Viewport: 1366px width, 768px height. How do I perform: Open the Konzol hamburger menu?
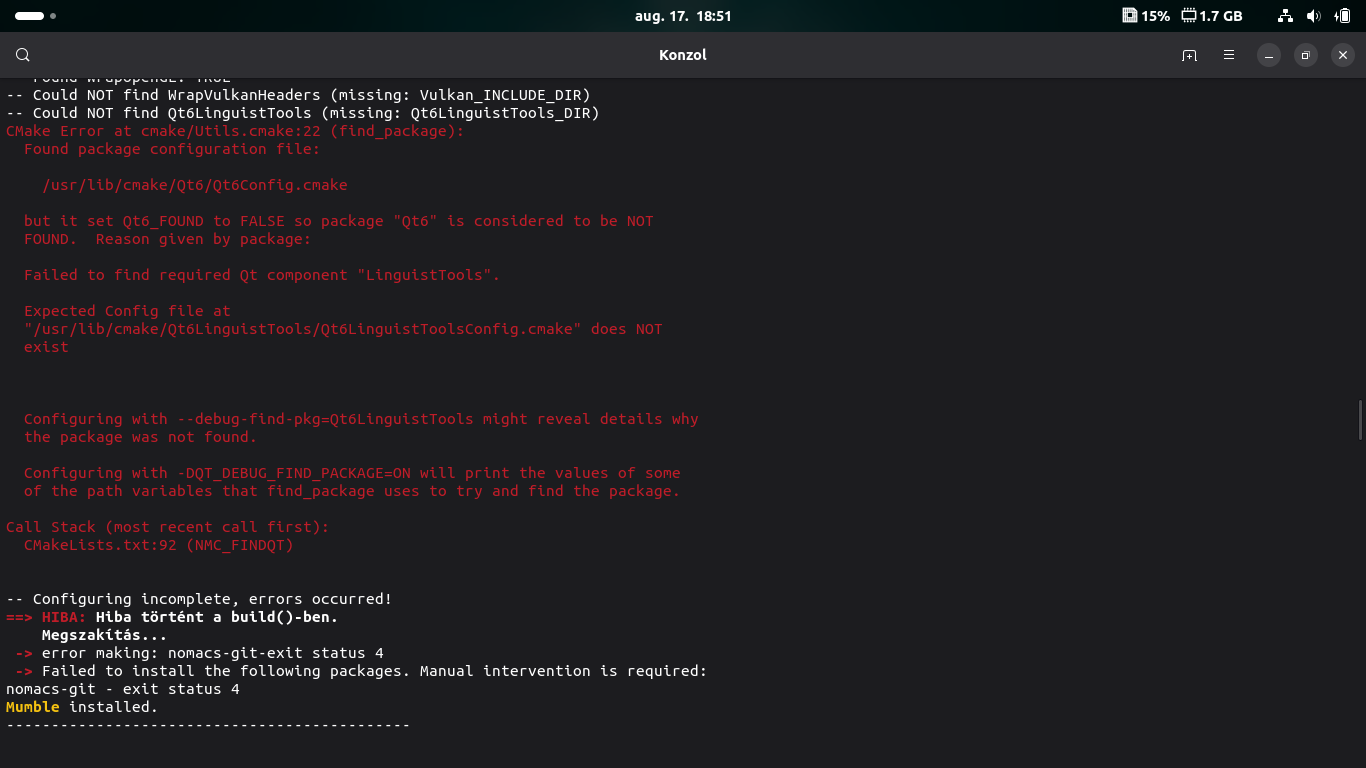pos(1229,55)
